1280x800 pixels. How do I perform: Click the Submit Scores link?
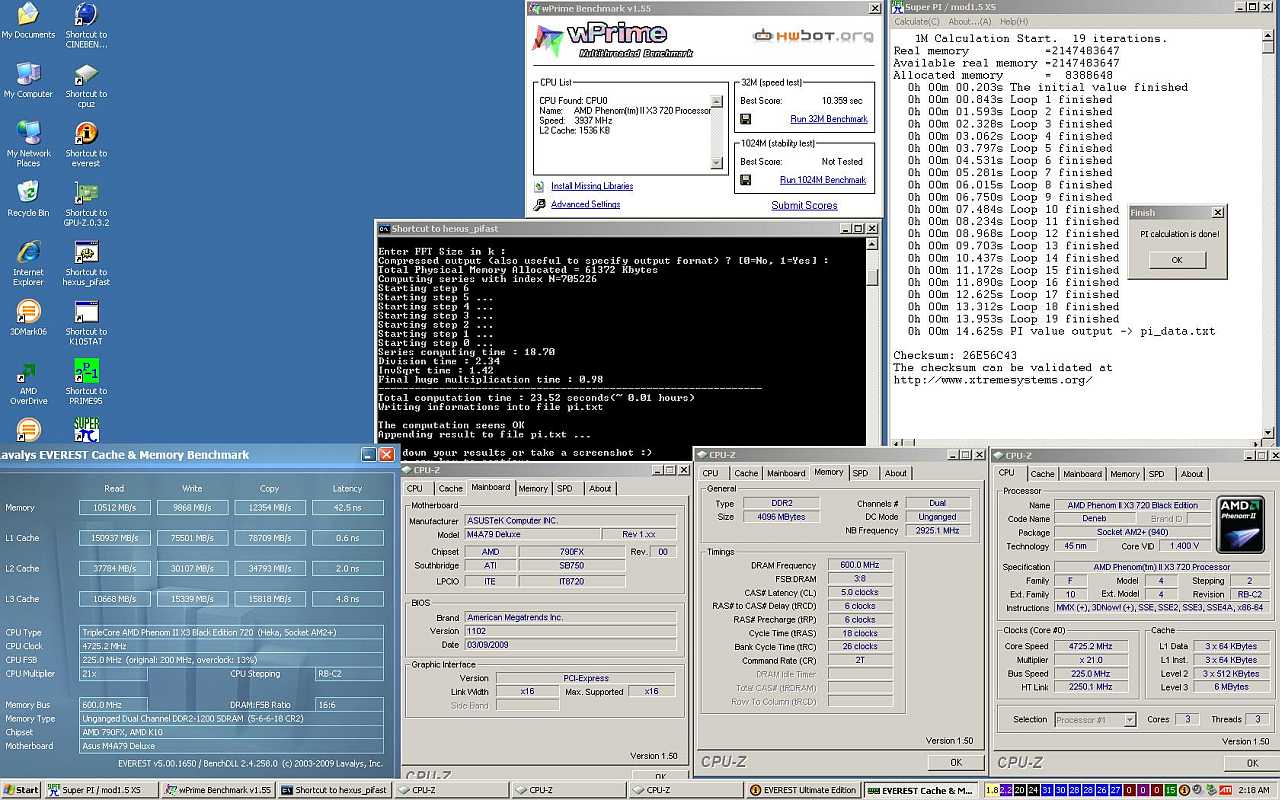pos(804,205)
